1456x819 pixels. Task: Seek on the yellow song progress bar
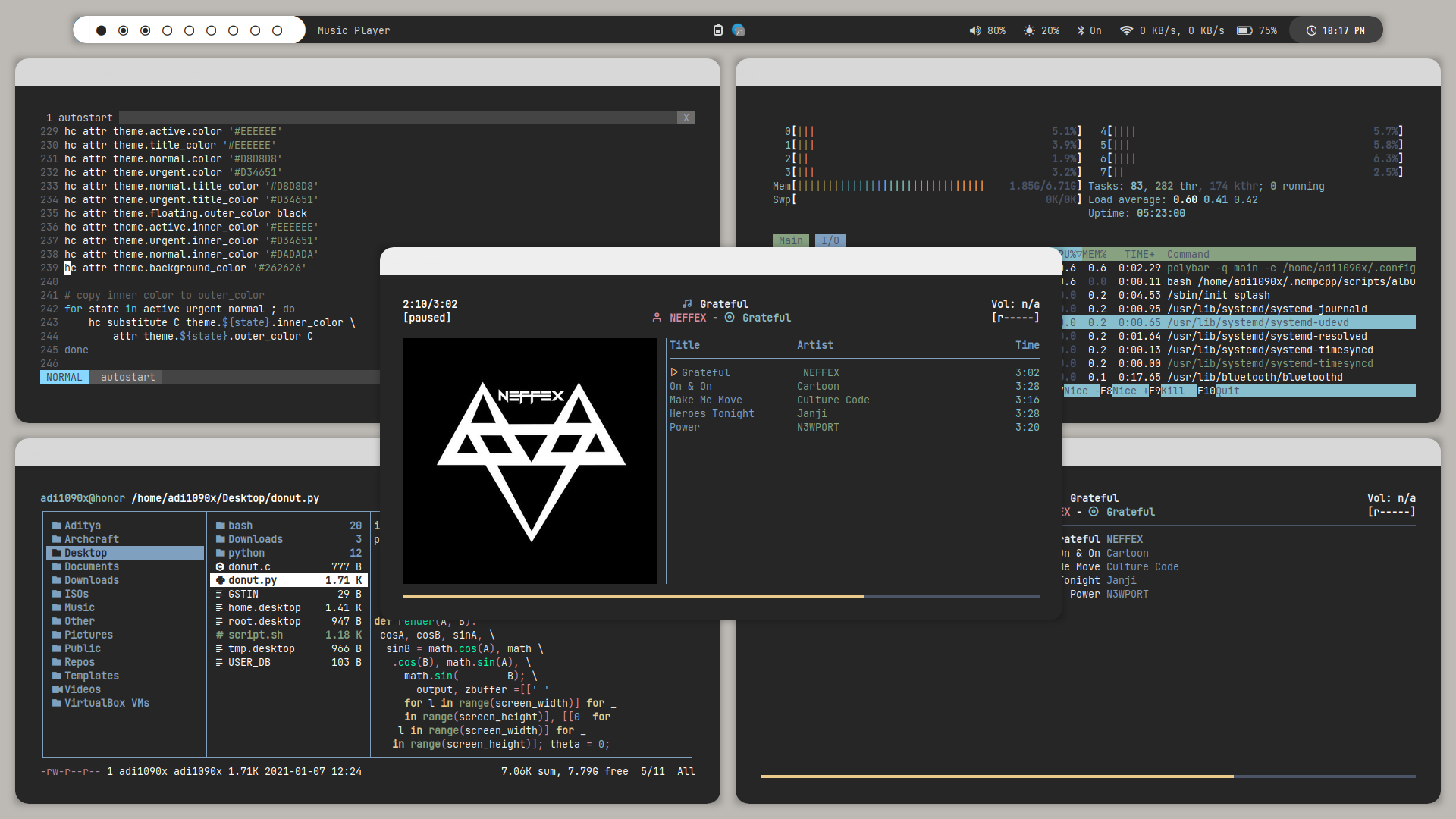[632, 596]
